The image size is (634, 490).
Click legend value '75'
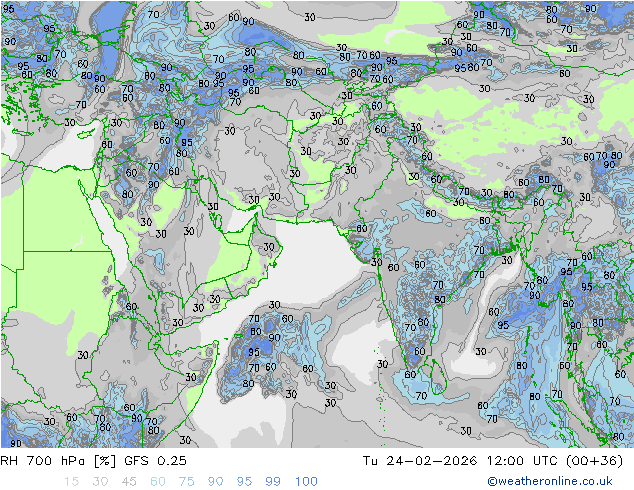coord(186,482)
